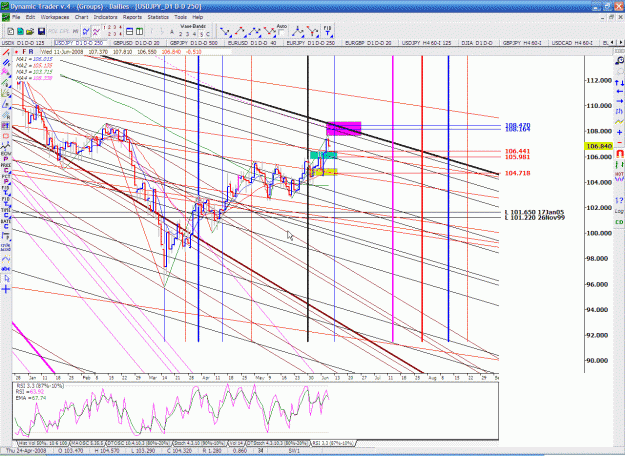Click the R toggle in chart header
Screen dimensions: 625x456
click(x=31, y=52)
